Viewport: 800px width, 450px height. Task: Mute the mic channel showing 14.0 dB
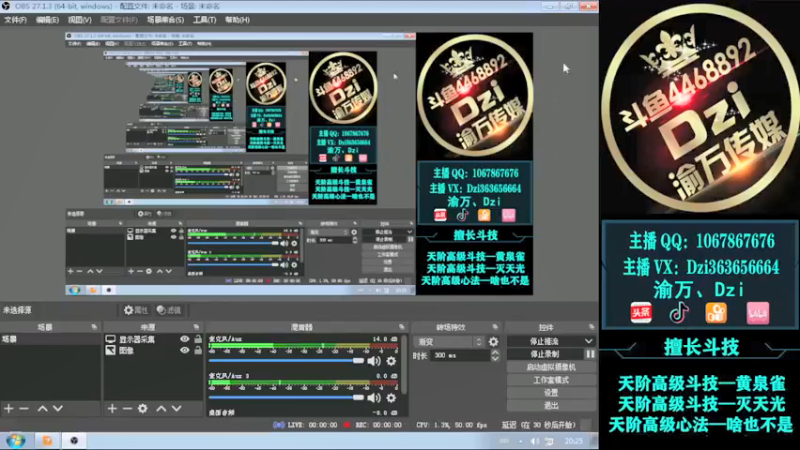(374, 361)
